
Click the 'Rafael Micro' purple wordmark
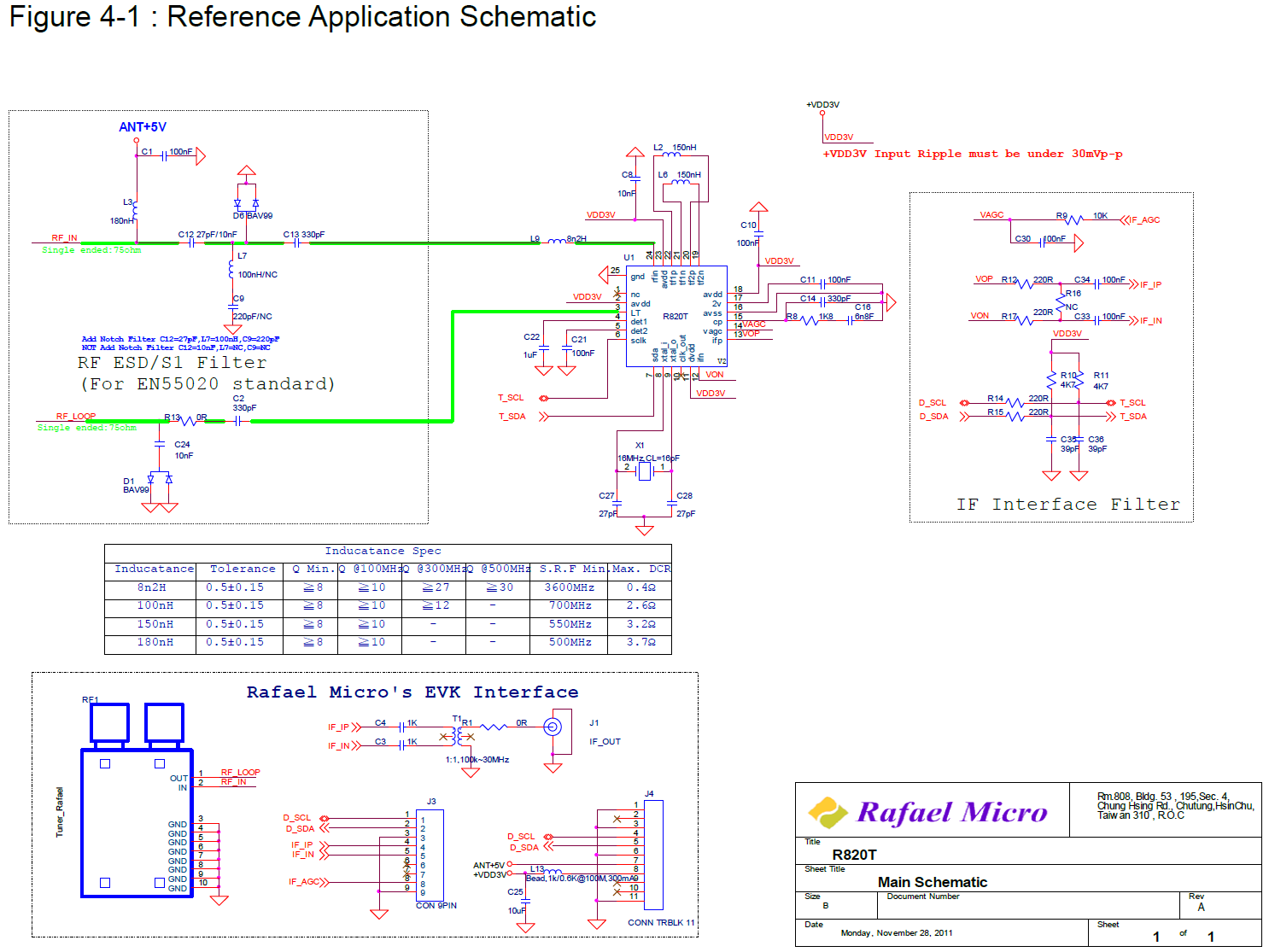pos(952,812)
